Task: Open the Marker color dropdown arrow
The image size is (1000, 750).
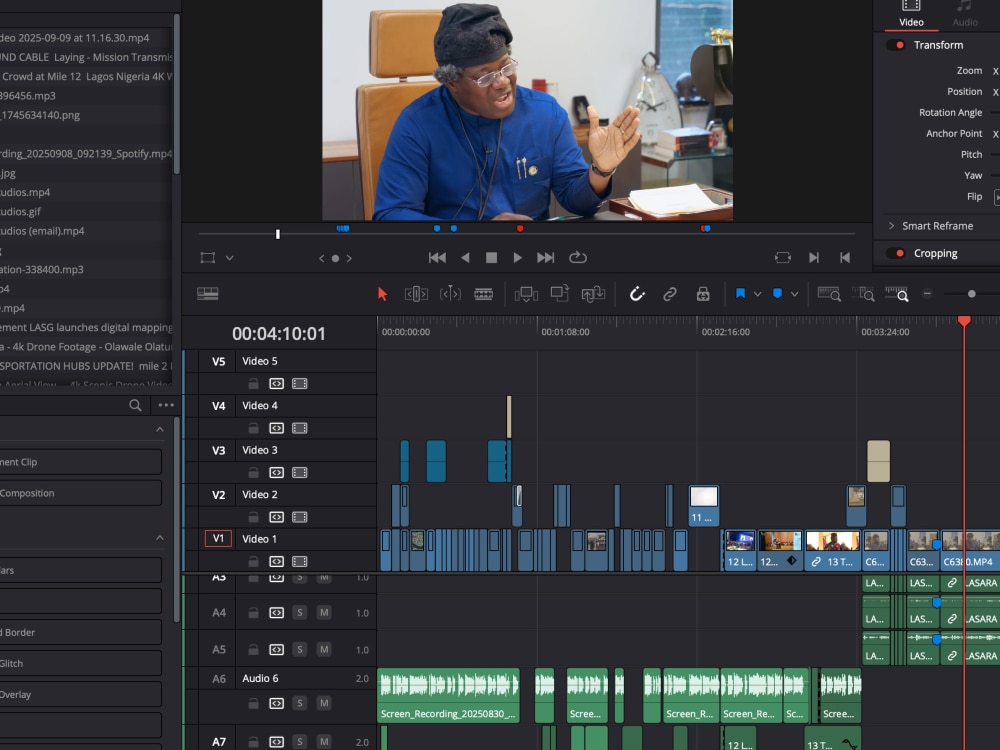Action: point(795,294)
